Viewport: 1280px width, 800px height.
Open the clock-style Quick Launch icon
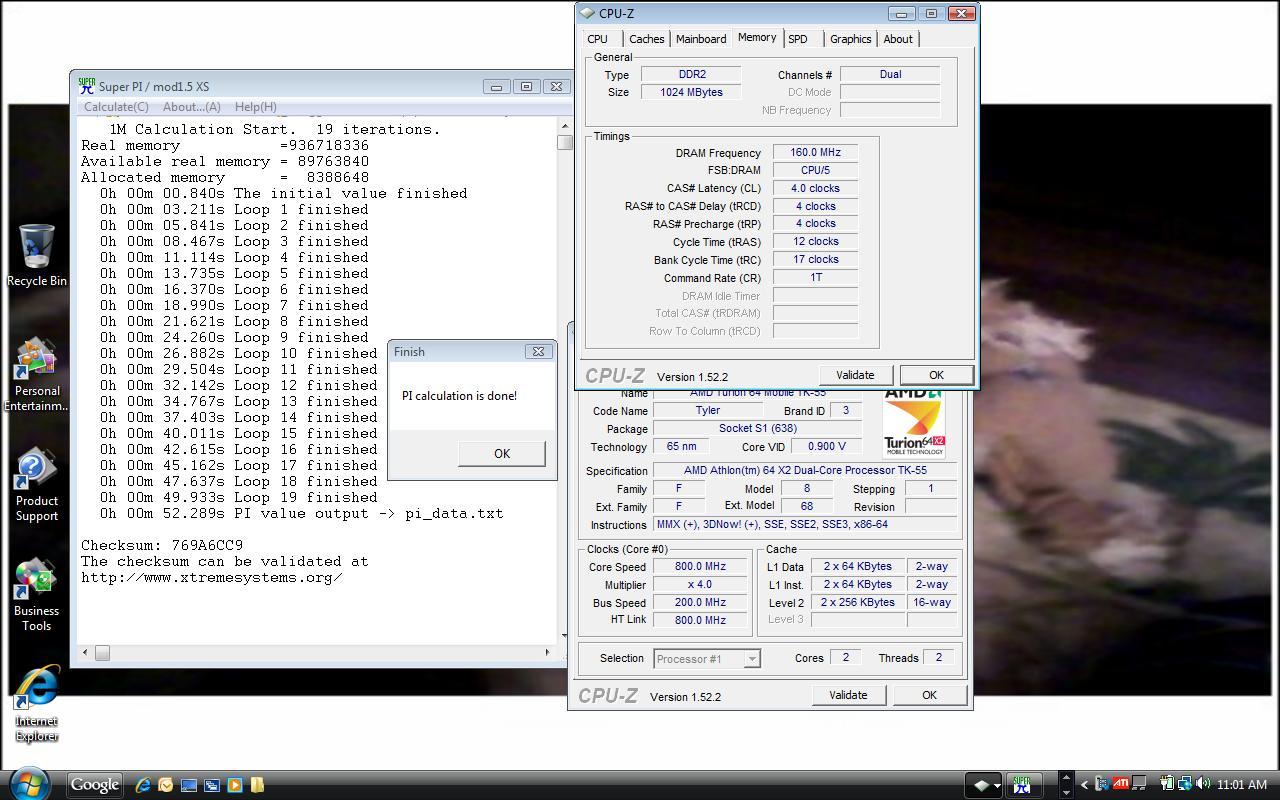(x=166, y=785)
